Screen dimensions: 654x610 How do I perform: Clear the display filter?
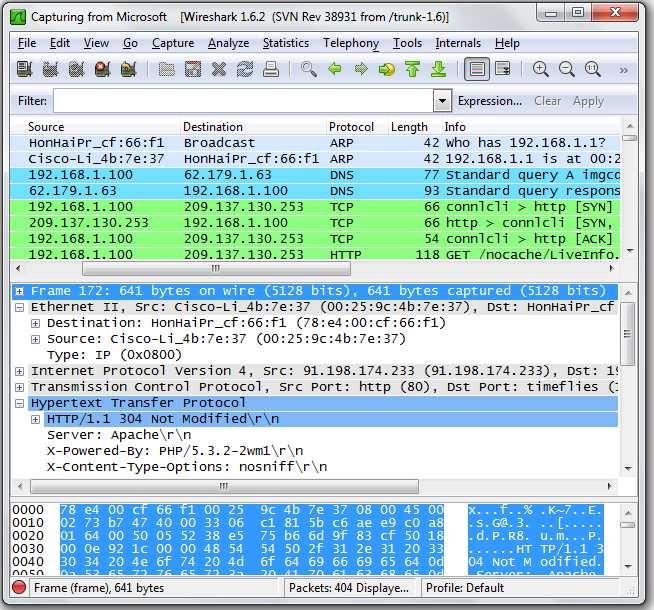click(547, 101)
